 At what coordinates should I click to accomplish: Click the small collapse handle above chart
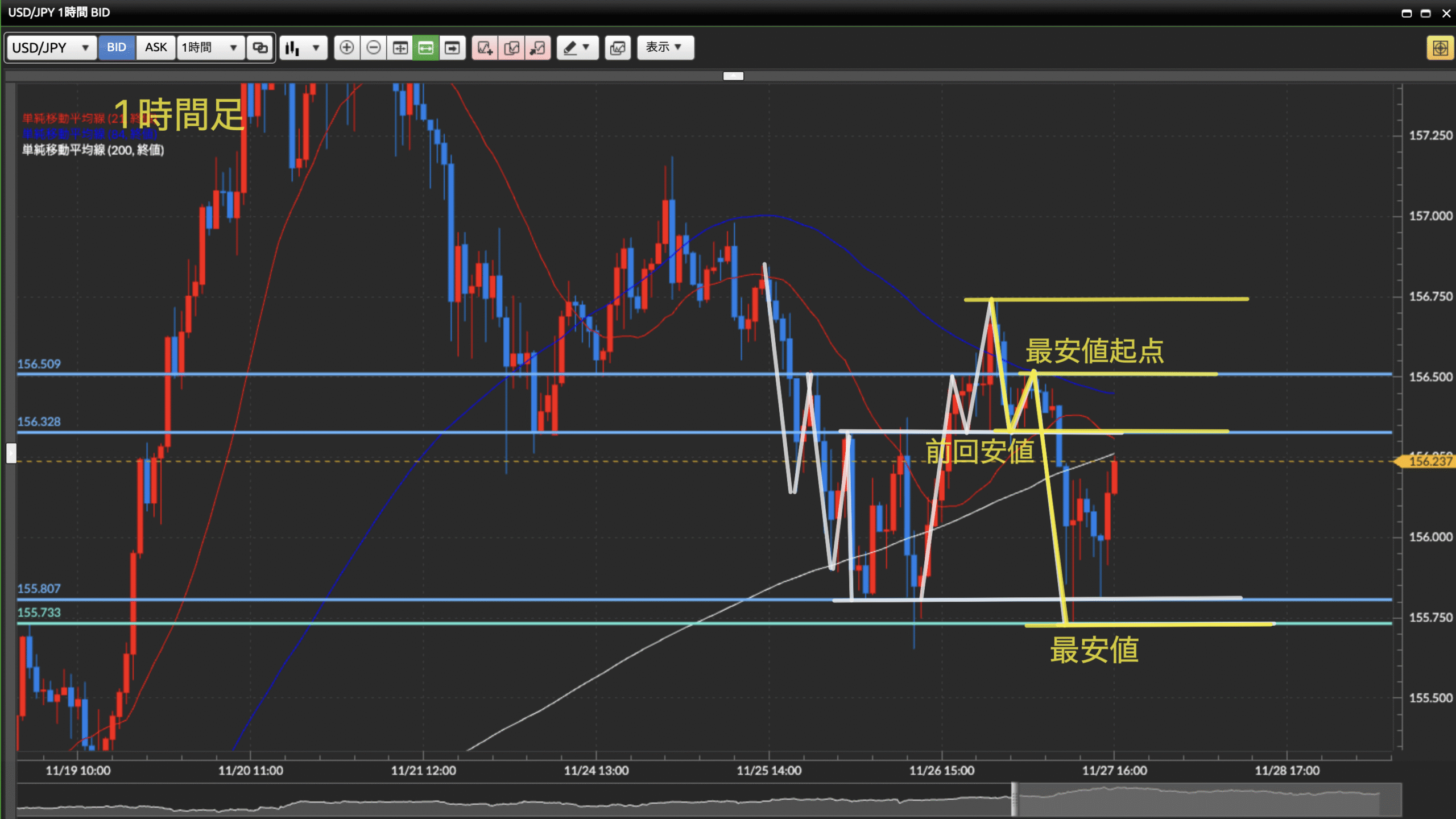(733, 76)
